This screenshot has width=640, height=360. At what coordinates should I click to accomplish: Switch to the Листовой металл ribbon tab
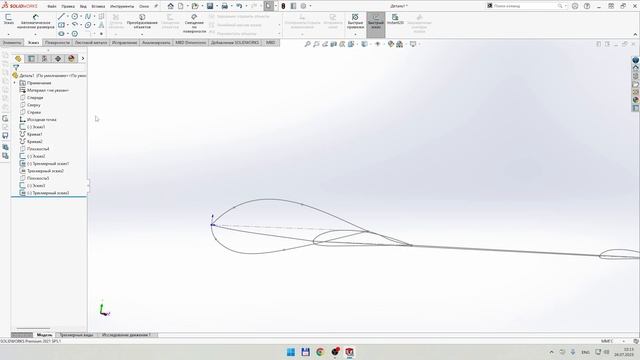(91, 42)
